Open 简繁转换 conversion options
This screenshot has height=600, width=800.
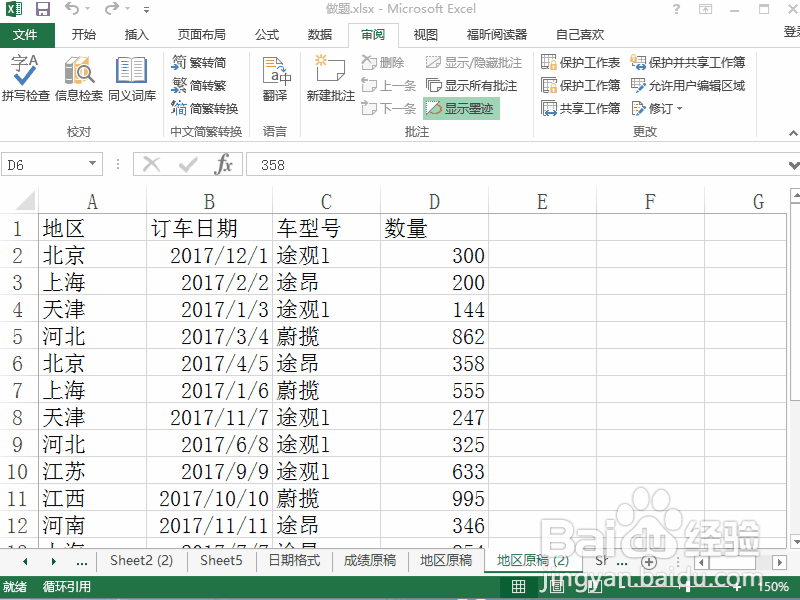tap(205, 108)
